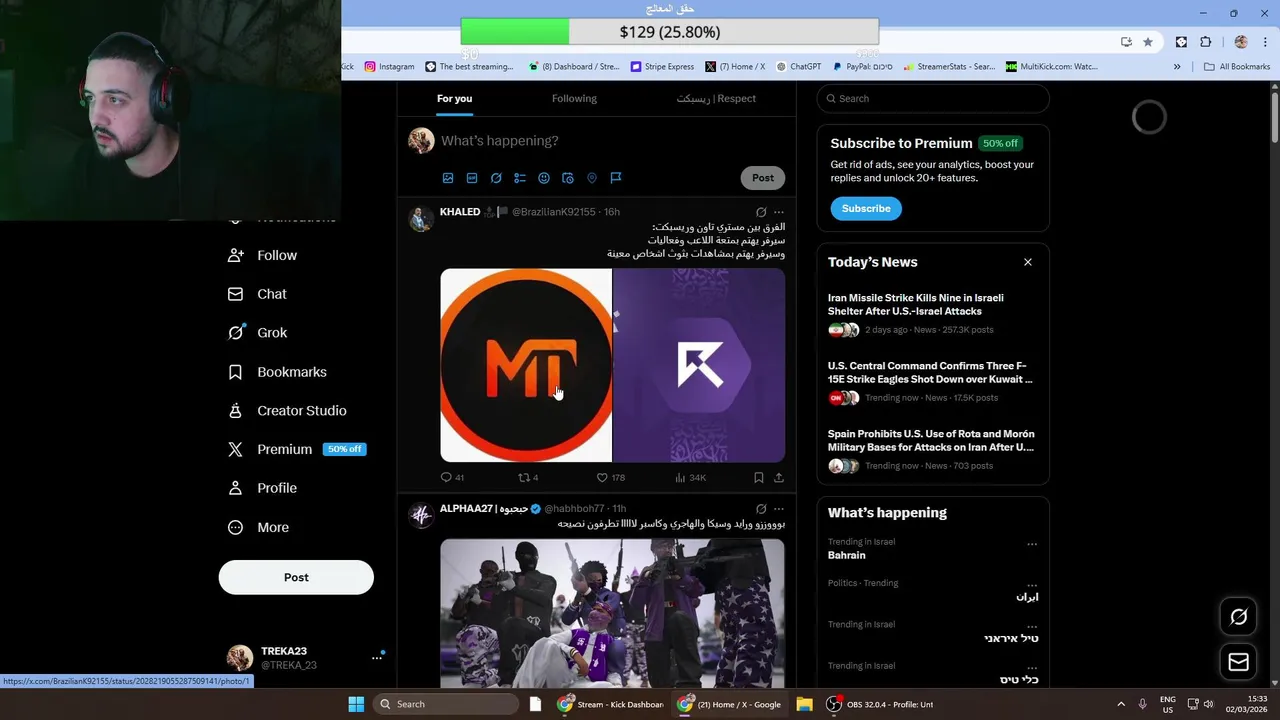Tag location icon in composer
Image resolution: width=1280 pixels, height=720 pixels.
pyautogui.click(x=592, y=178)
